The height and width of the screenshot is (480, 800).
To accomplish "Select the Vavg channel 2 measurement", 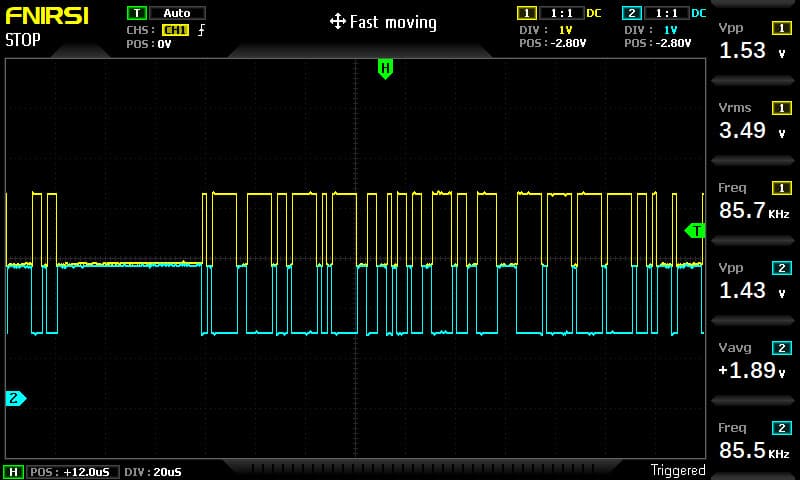I will tap(755, 361).
